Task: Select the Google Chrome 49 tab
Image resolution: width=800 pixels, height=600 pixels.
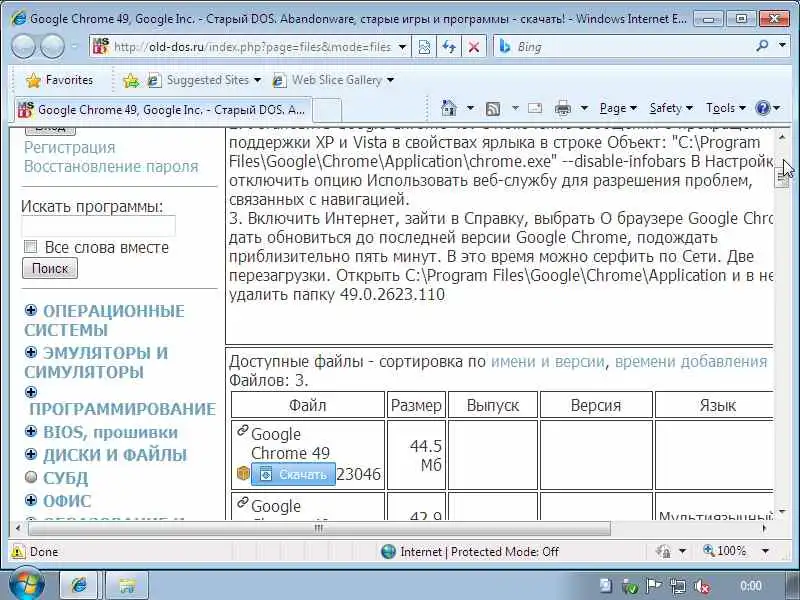Action: coord(162,110)
